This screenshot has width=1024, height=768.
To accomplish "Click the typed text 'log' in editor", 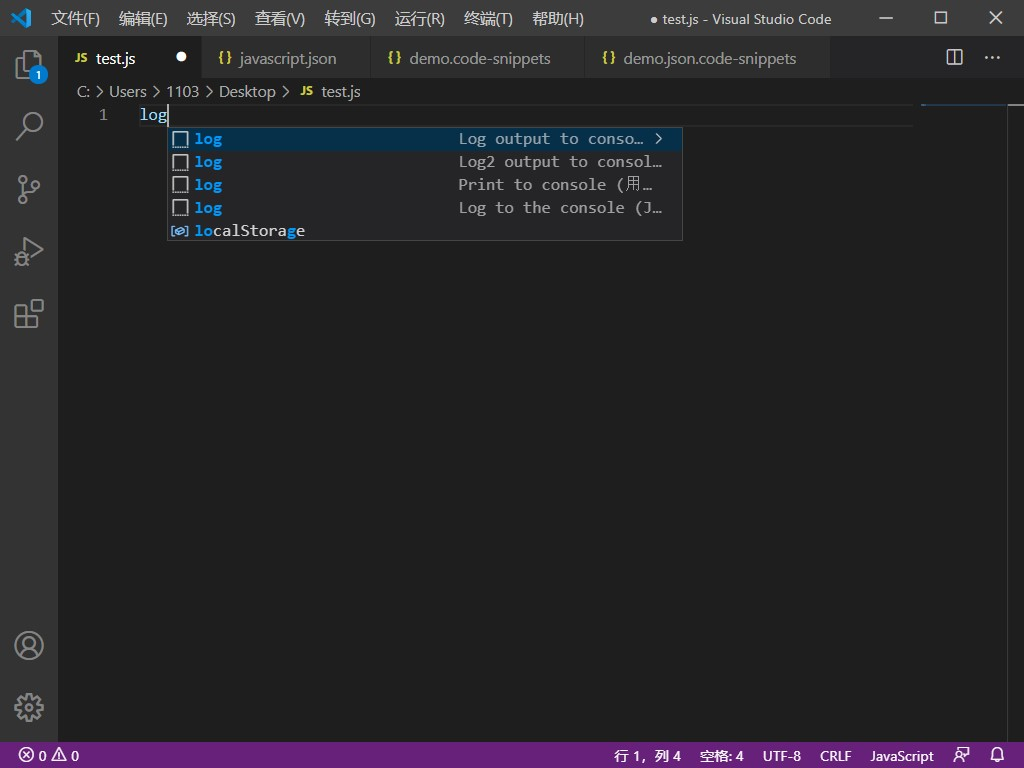I will (x=153, y=115).
